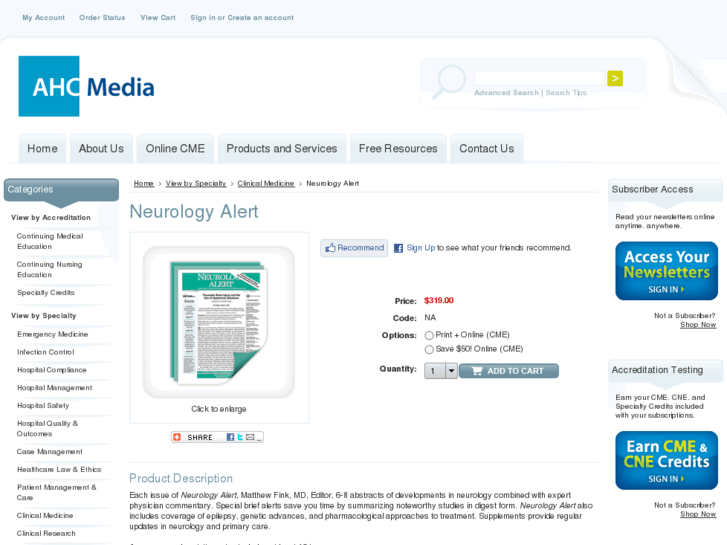727x545 pixels.
Task: Open Clinical Research category
Action: point(46,533)
